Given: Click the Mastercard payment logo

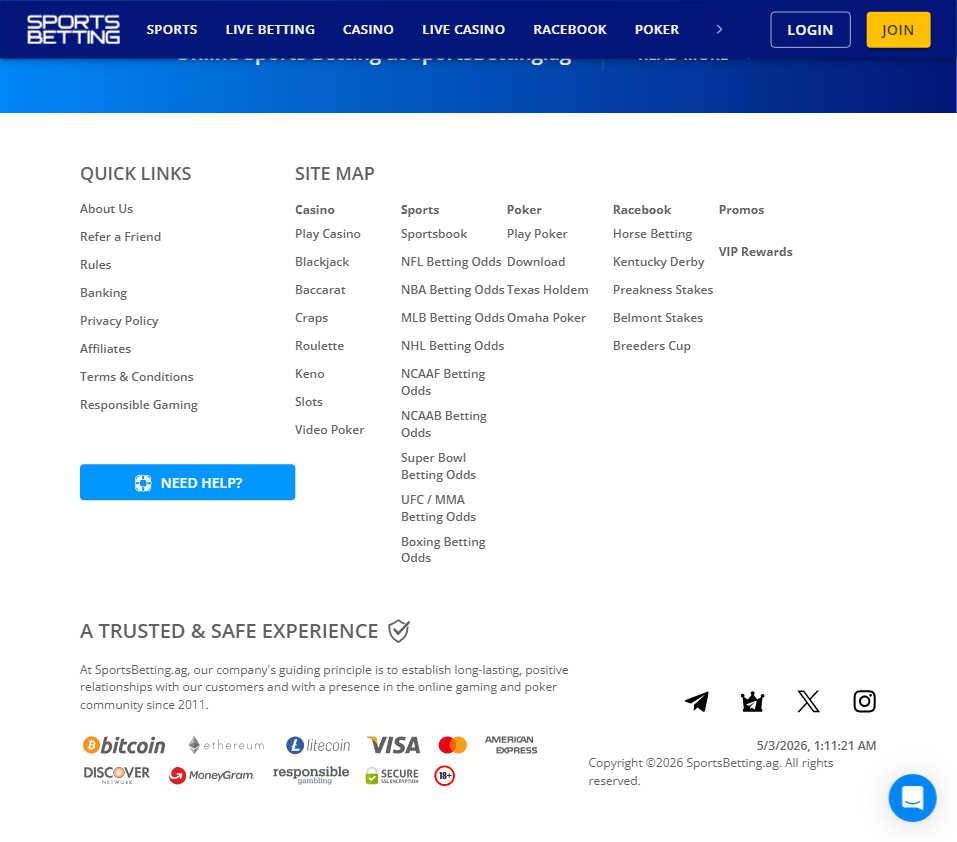Looking at the screenshot, I should (x=453, y=745).
